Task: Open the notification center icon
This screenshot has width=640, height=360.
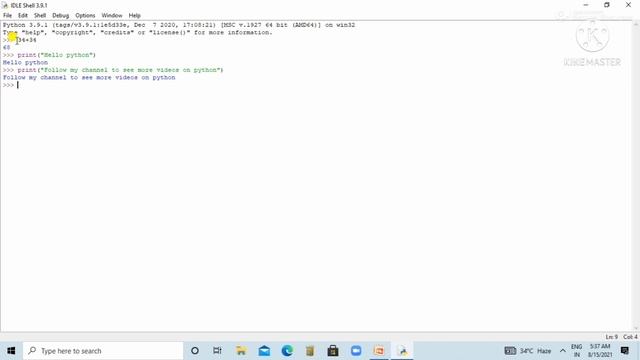Action: [624, 351]
